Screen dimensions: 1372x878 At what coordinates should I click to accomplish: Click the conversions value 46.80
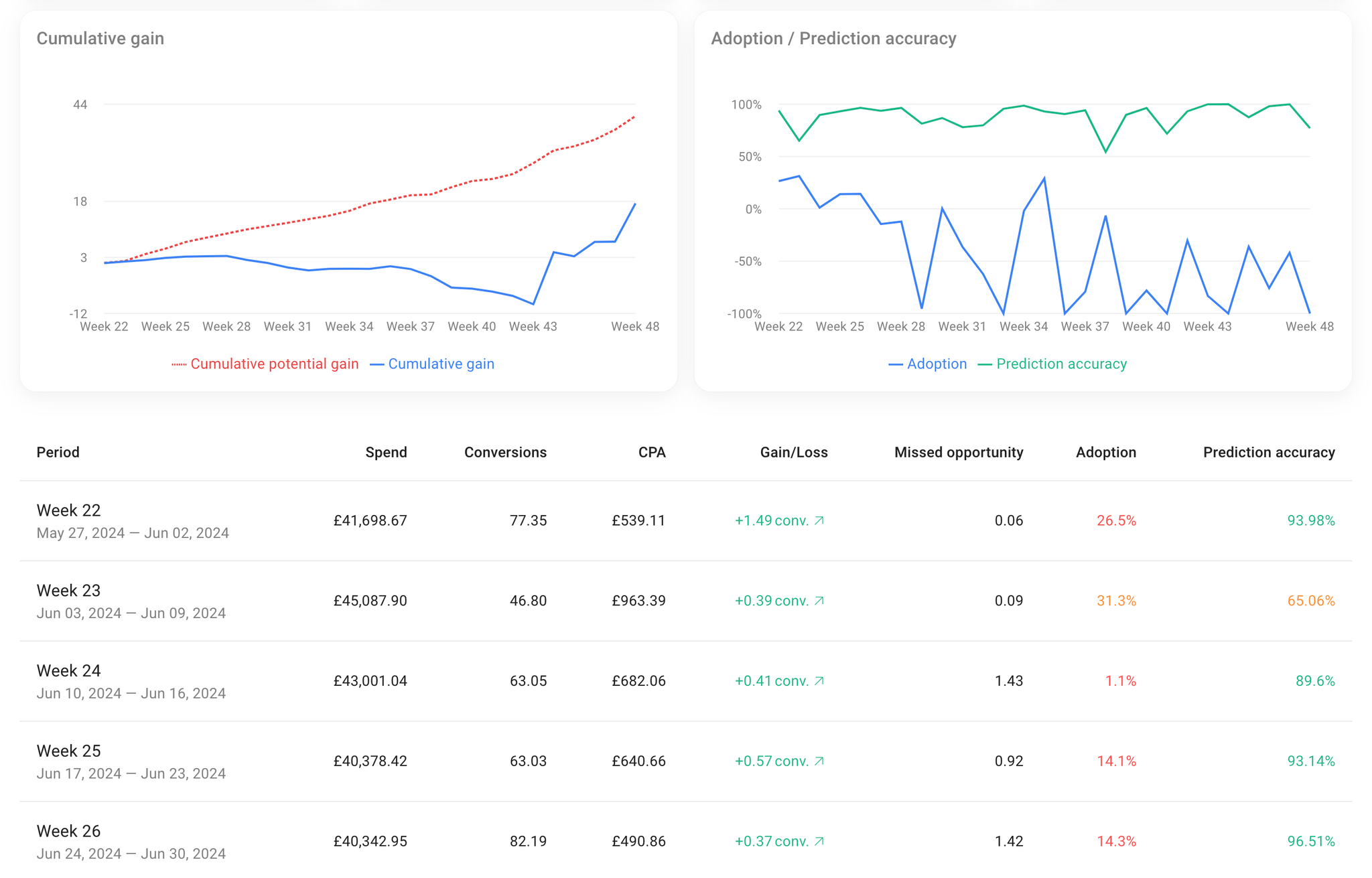coord(528,601)
